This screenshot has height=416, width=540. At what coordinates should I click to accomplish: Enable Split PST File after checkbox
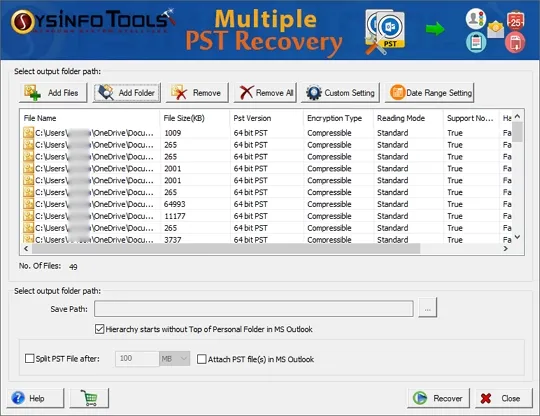[30, 358]
